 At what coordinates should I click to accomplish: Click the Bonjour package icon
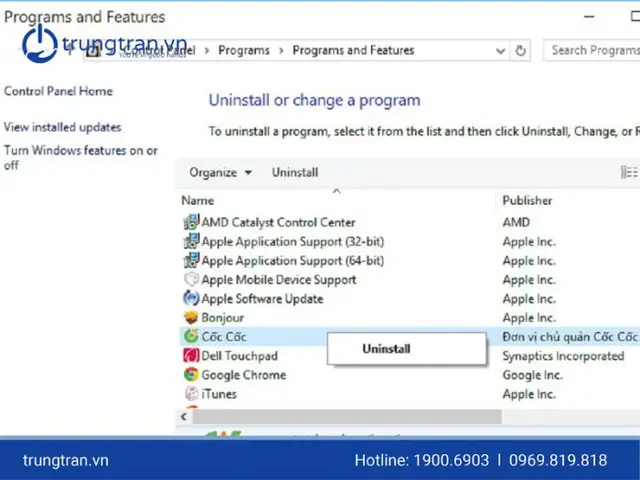pyautogui.click(x=191, y=318)
